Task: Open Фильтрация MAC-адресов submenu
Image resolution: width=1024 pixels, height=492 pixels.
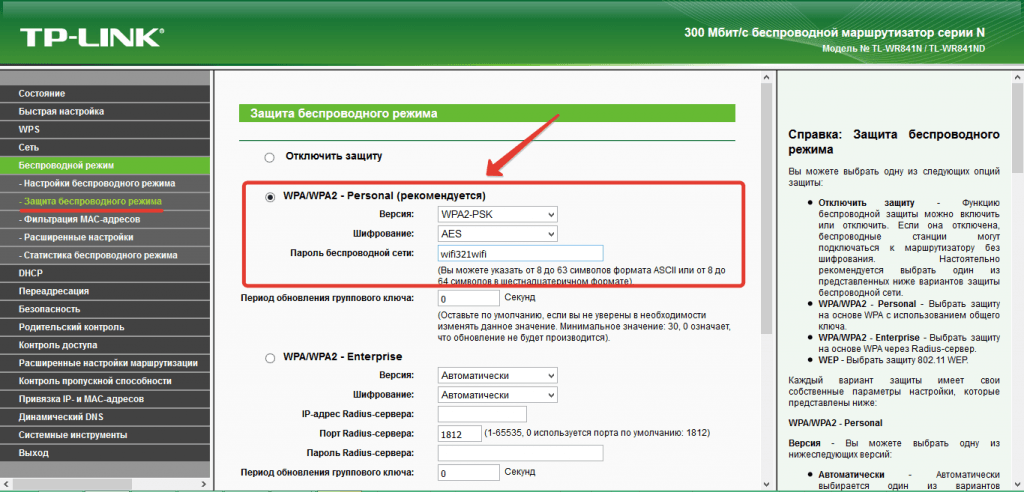Action: 105,220
